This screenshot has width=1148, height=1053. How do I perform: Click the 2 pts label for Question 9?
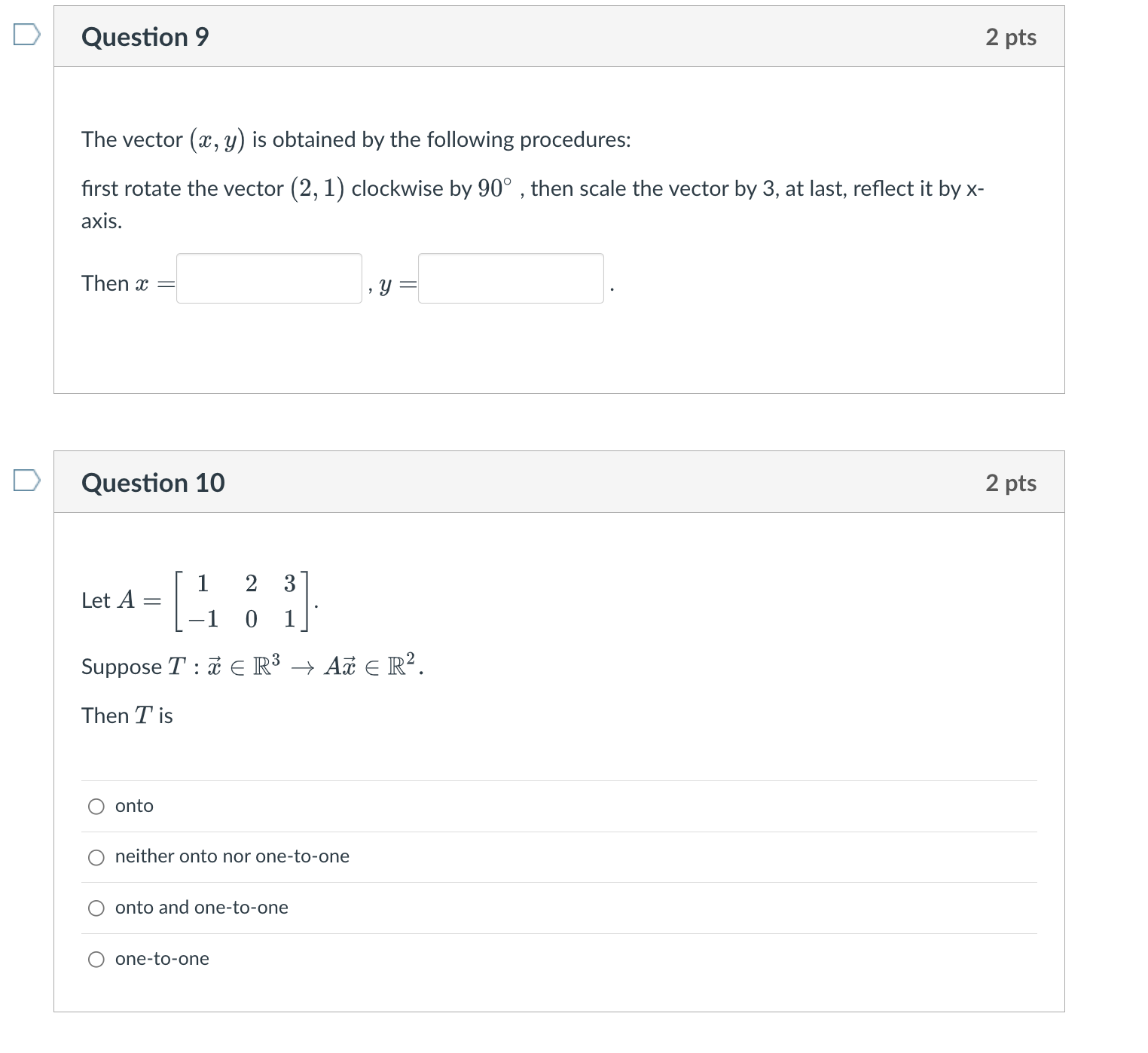1011,36
